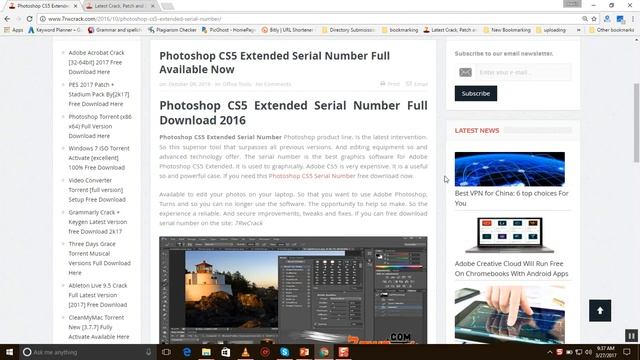Open the Best VPN for China article title
Screen dimensions: 640x360
click(x=511, y=198)
